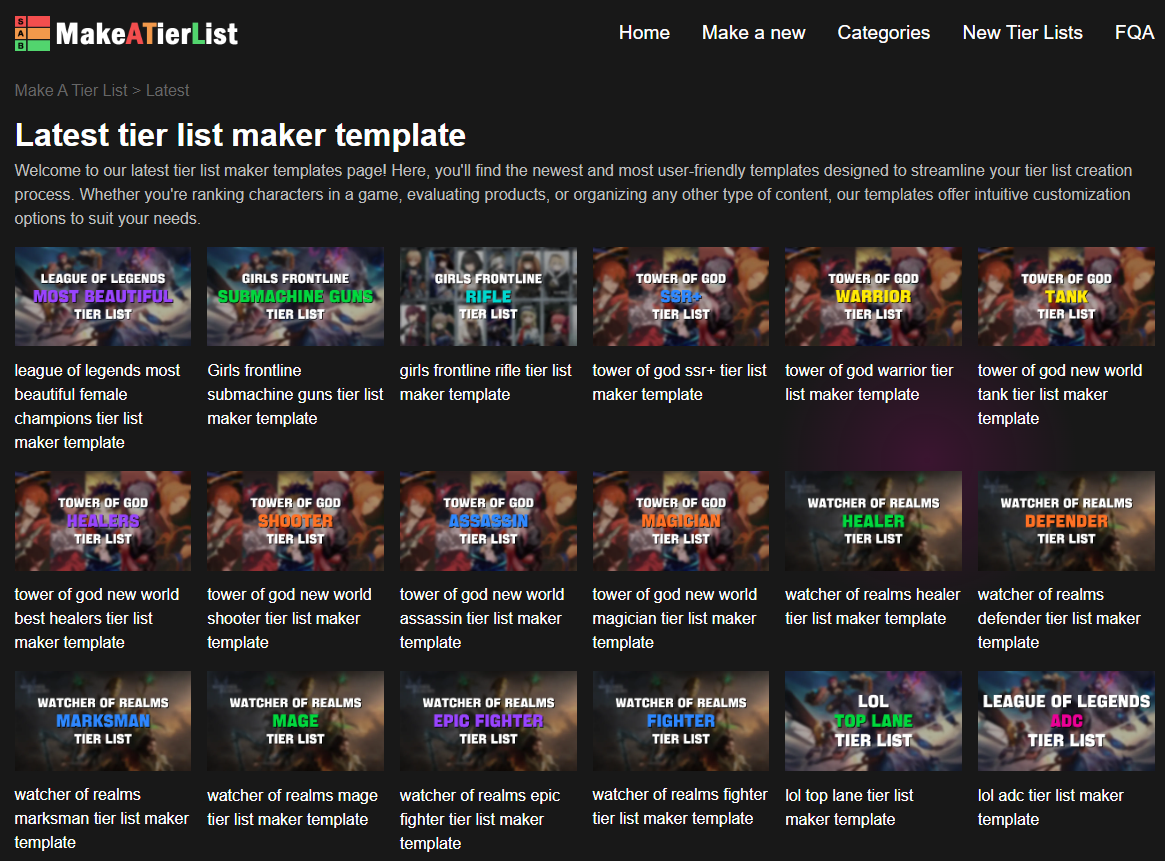Click tower of god warrior template link
Image resolution: width=1165 pixels, height=861 pixels.
pyautogui.click(x=869, y=383)
